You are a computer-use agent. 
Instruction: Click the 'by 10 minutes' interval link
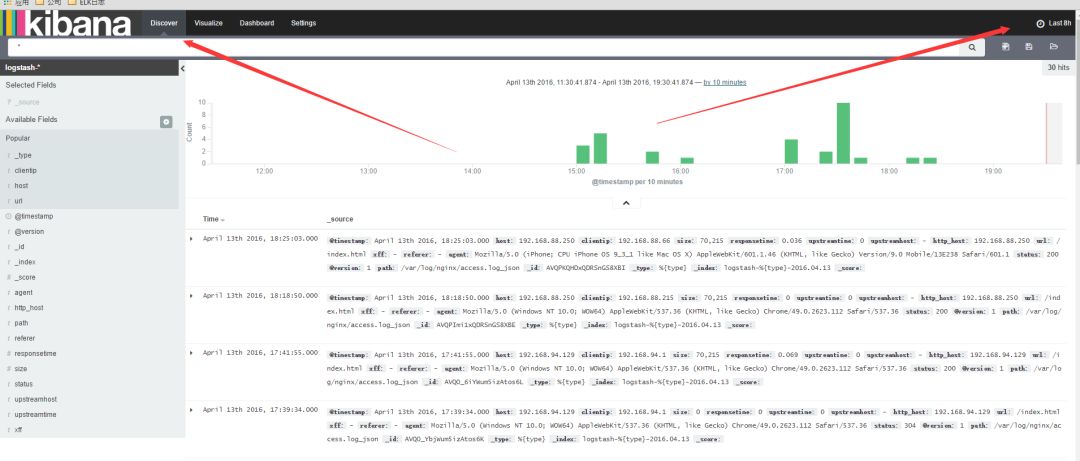coord(725,82)
